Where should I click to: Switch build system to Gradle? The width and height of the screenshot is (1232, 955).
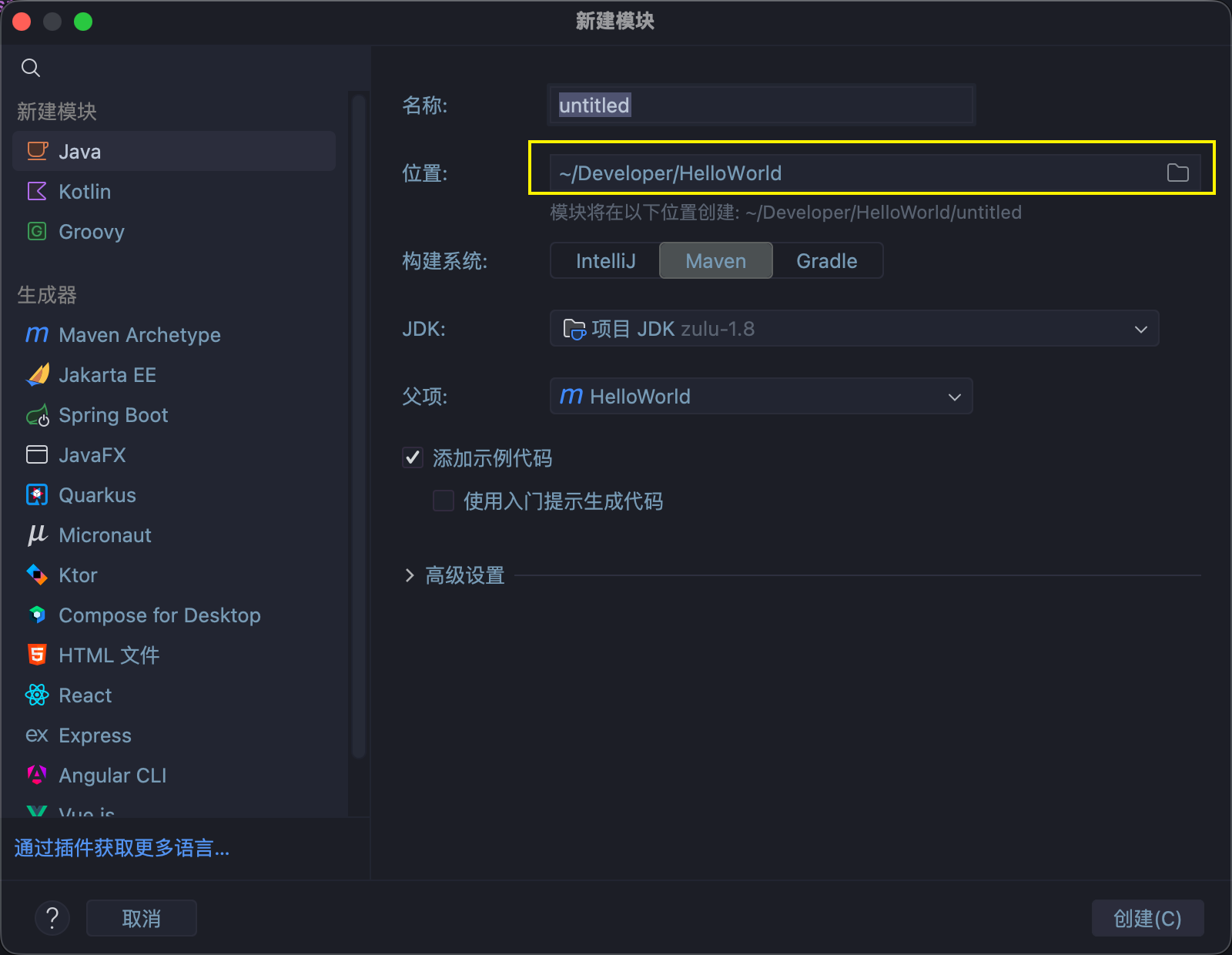pyautogui.click(x=826, y=261)
